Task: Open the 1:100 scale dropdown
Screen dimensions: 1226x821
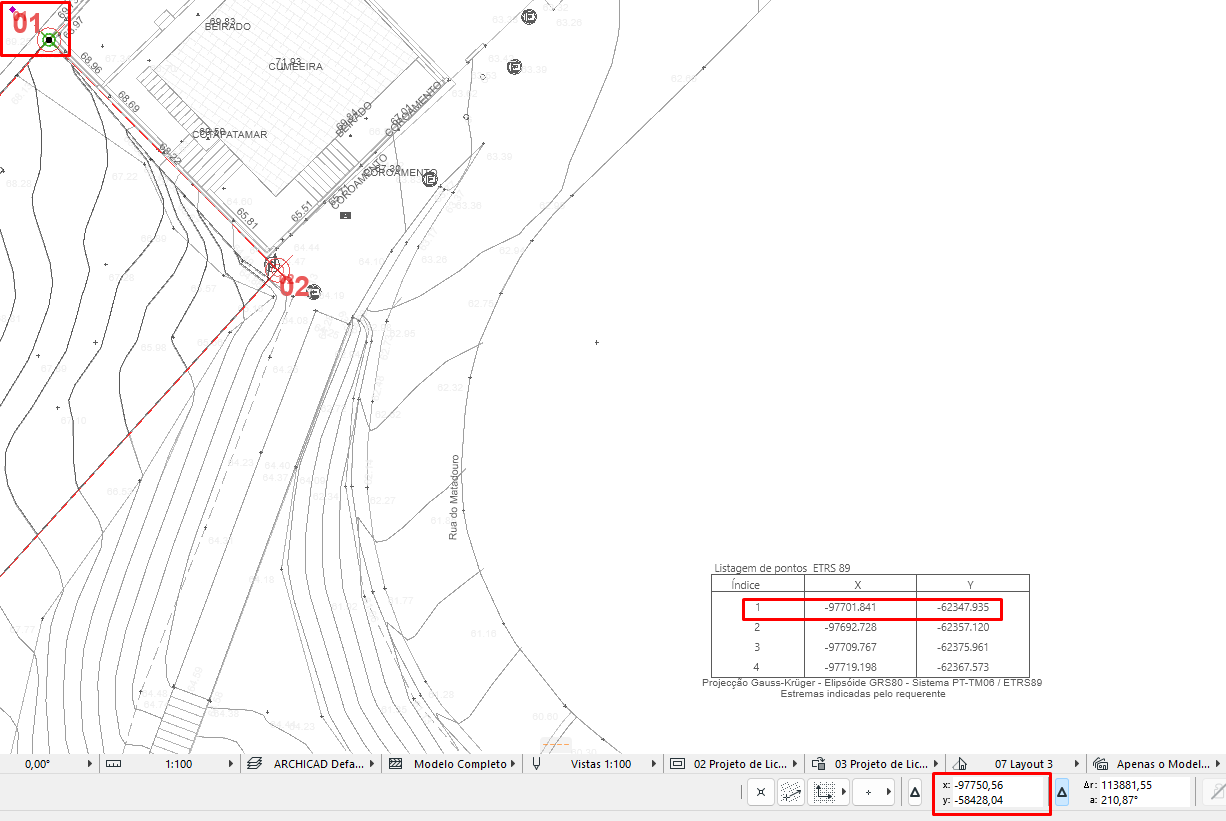Action: [x=230, y=763]
